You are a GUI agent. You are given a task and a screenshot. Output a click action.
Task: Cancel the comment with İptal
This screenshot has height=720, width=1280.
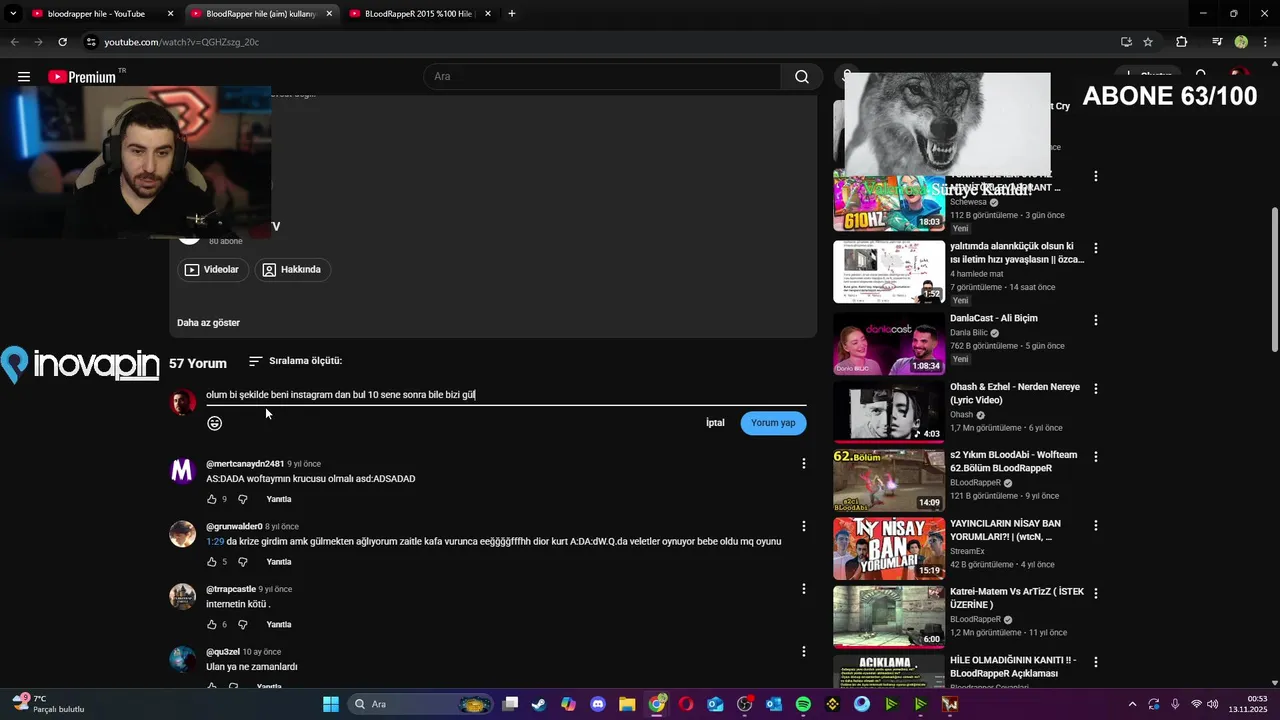pyautogui.click(x=715, y=423)
